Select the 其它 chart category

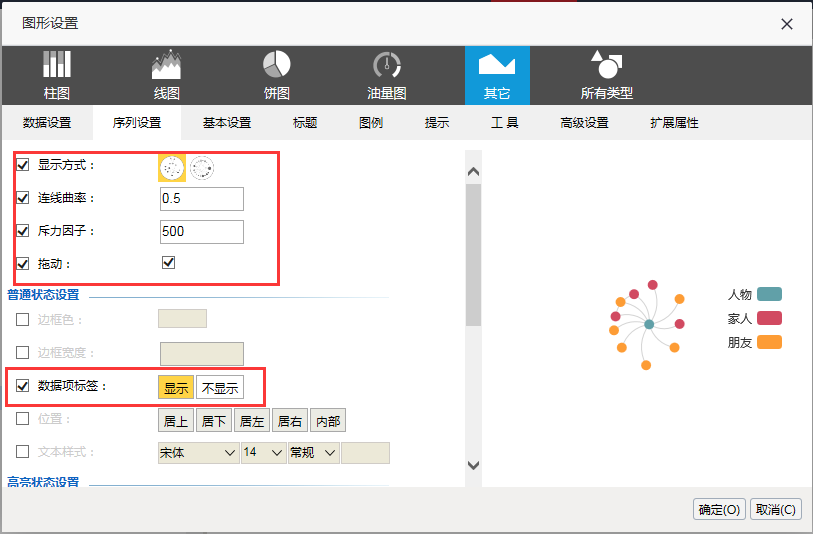point(497,76)
